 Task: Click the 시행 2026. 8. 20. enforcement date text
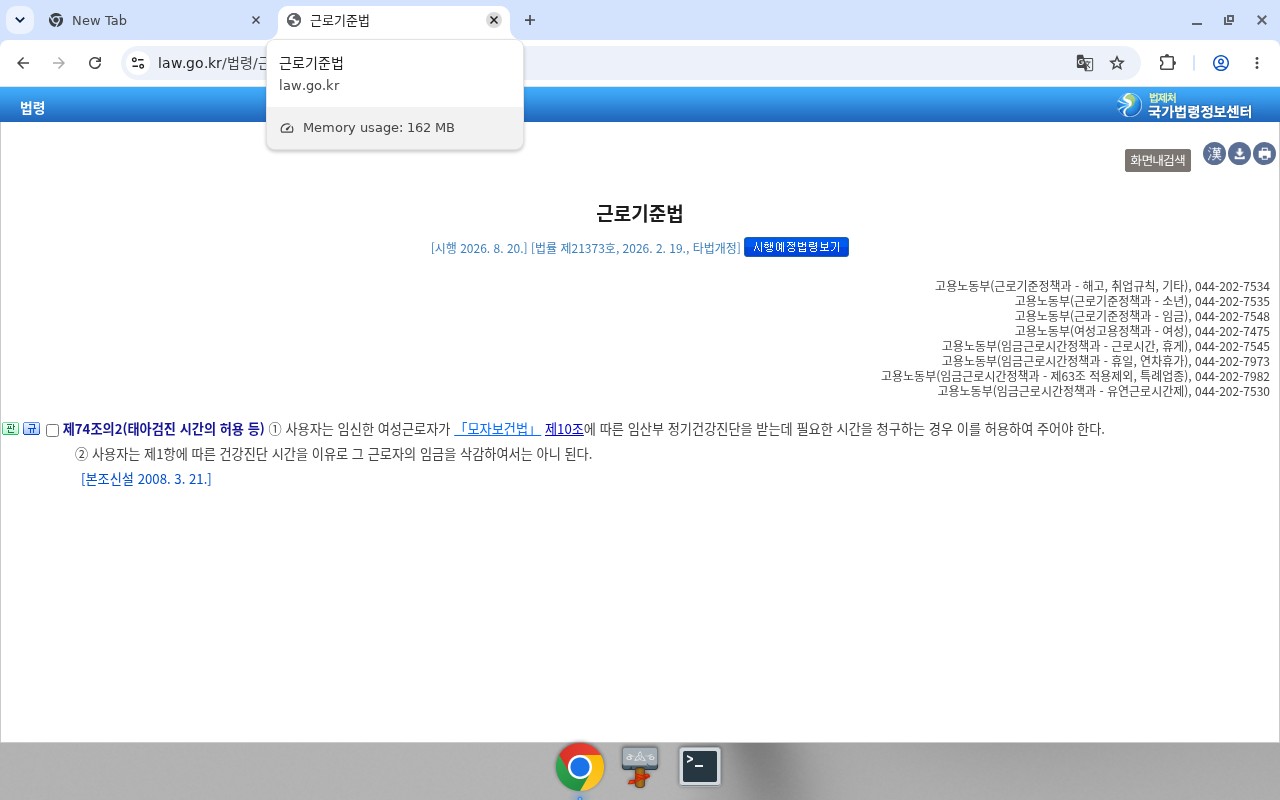(479, 248)
